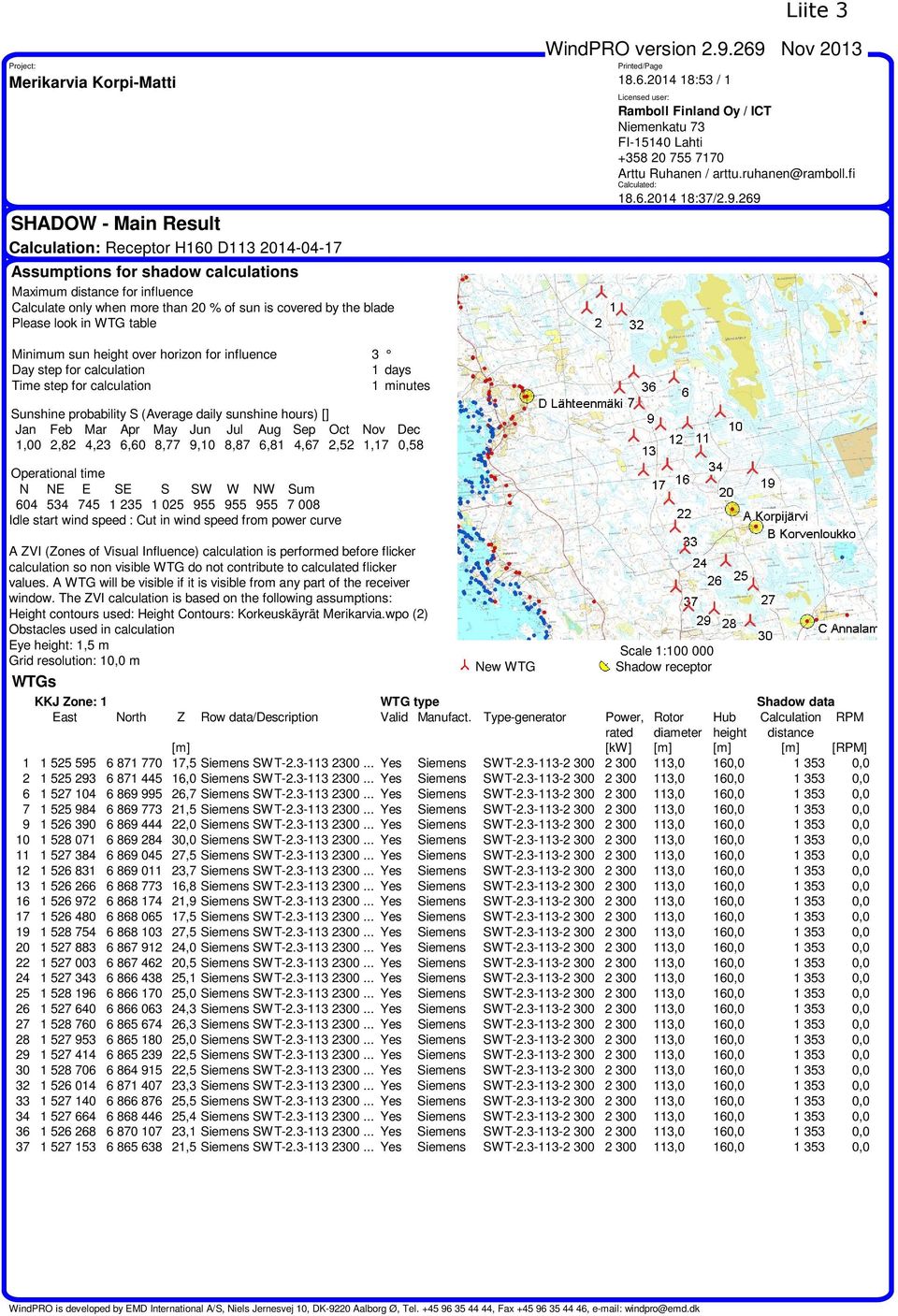
Task: Select the 'Niemenkatu 73' address line
Action: [661, 127]
